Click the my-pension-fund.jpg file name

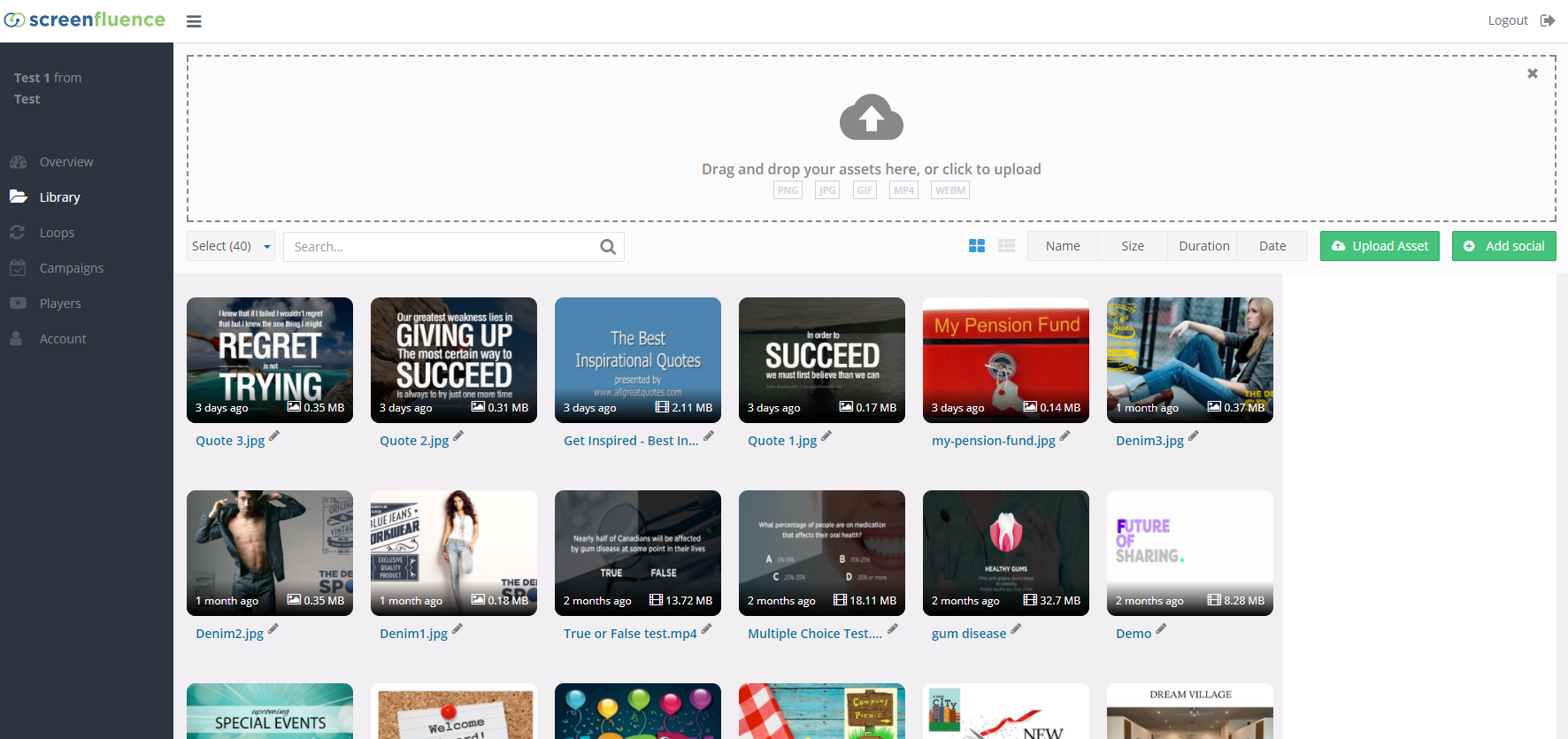point(994,441)
